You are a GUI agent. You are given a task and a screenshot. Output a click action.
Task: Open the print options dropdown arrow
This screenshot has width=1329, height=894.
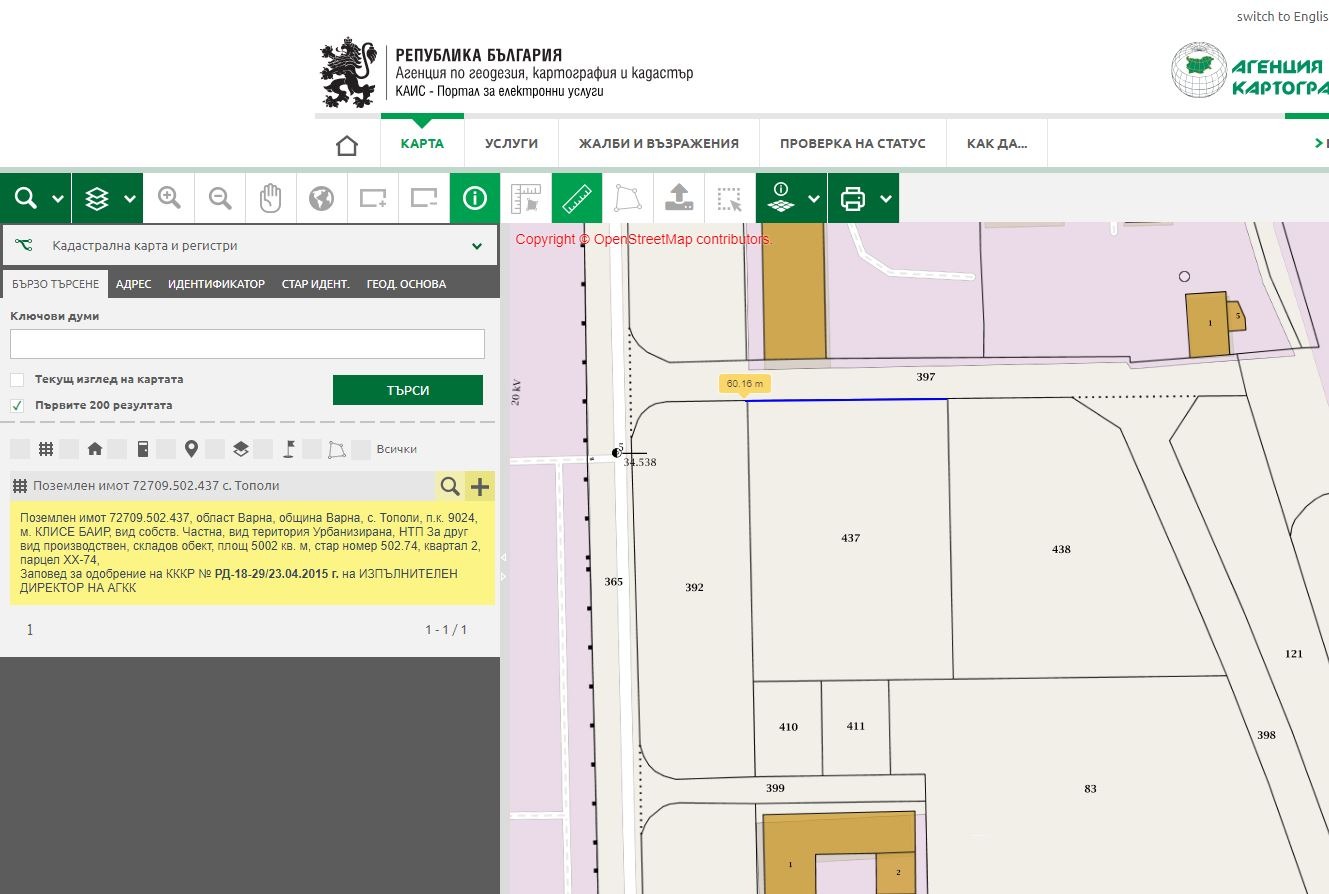coord(886,199)
